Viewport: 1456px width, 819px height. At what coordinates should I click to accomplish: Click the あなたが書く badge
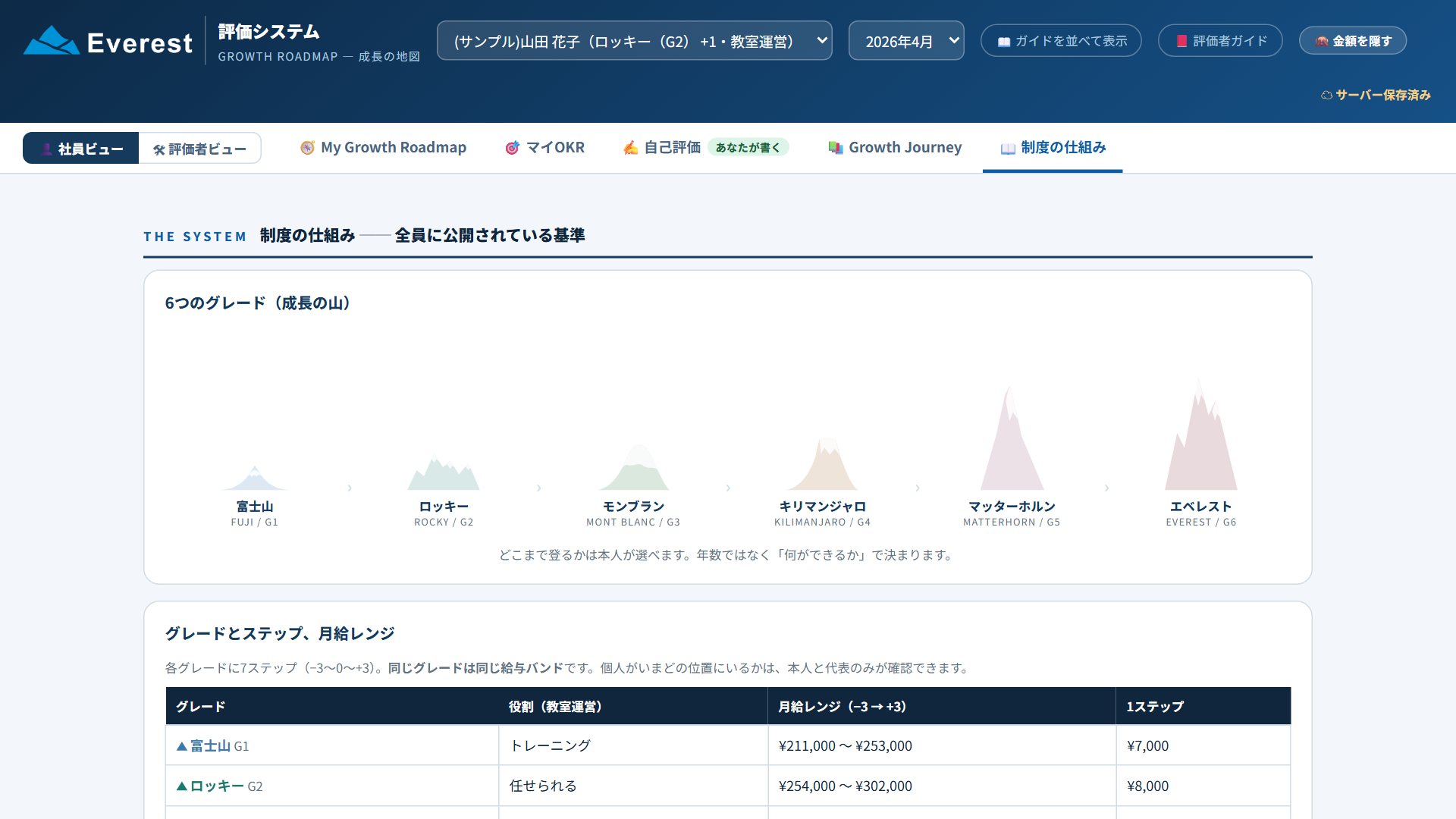click(x=748, y=147)
